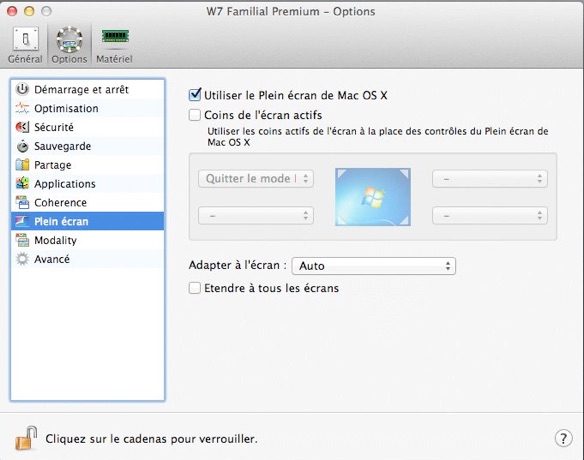The width and height of the screenshot is (584, 460).
Task: Select Démarrage et arrêt in sidebar
Action: coord(88,89)
